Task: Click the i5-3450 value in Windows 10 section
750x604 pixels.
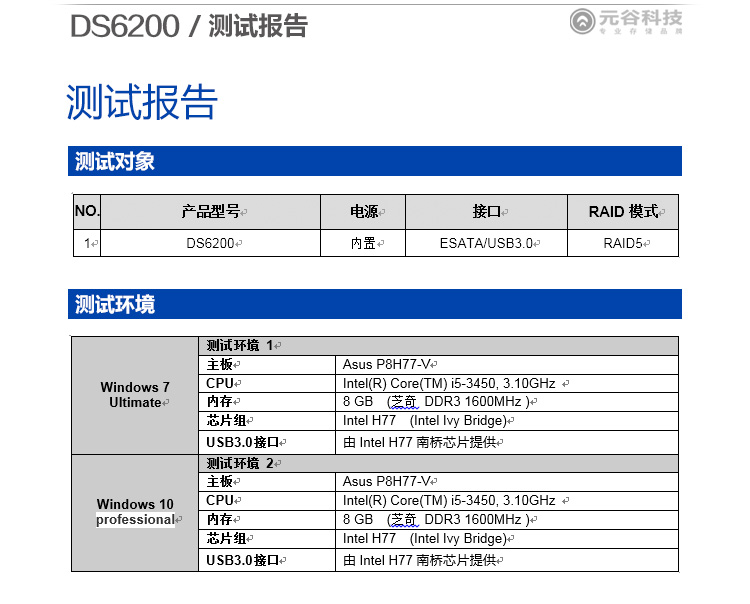Action: tap(449, 501)
